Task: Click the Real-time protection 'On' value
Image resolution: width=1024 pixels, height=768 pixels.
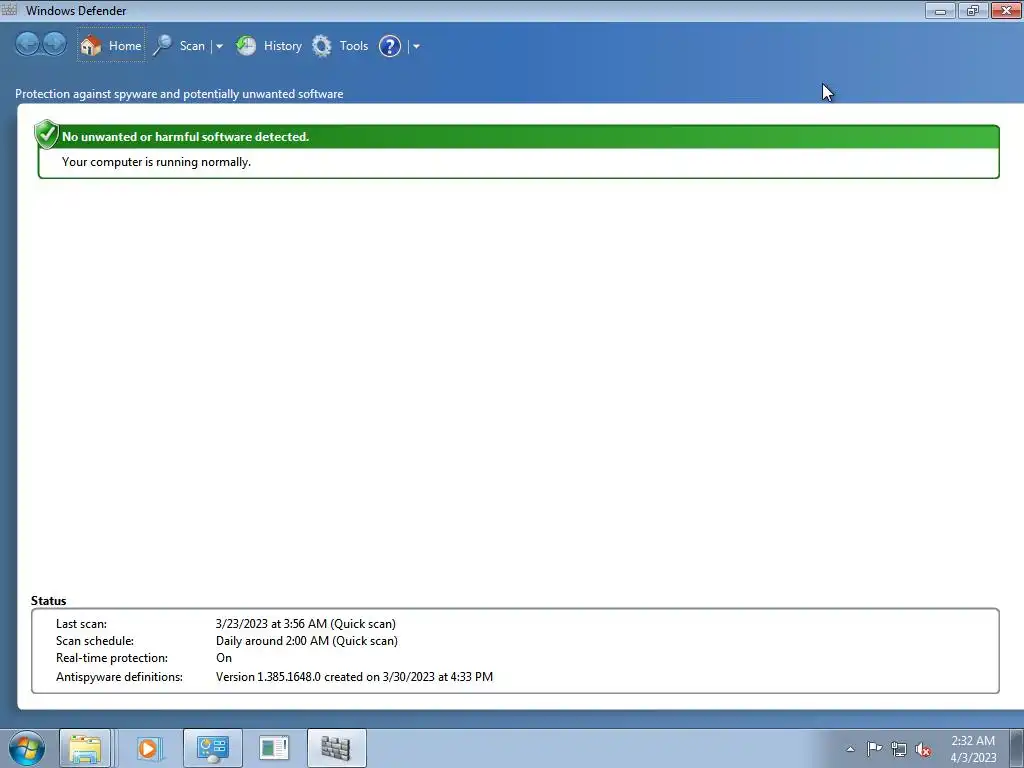Action: click(224, 658)
